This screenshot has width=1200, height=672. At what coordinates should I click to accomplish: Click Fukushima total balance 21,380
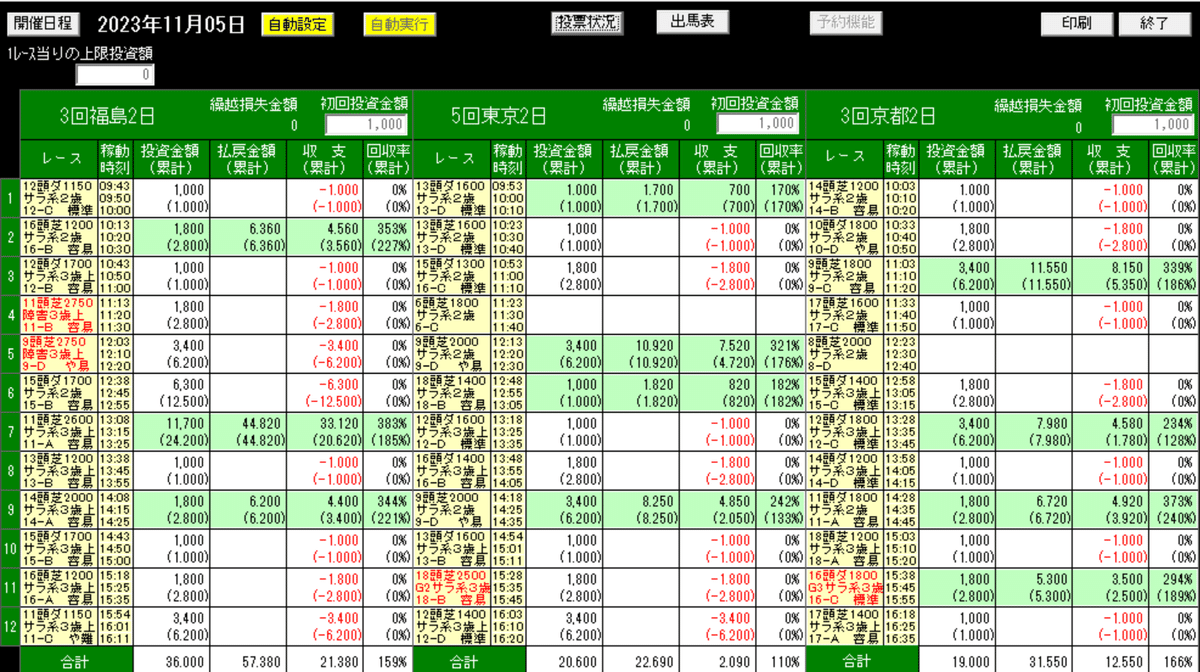[x=325, y=661]
